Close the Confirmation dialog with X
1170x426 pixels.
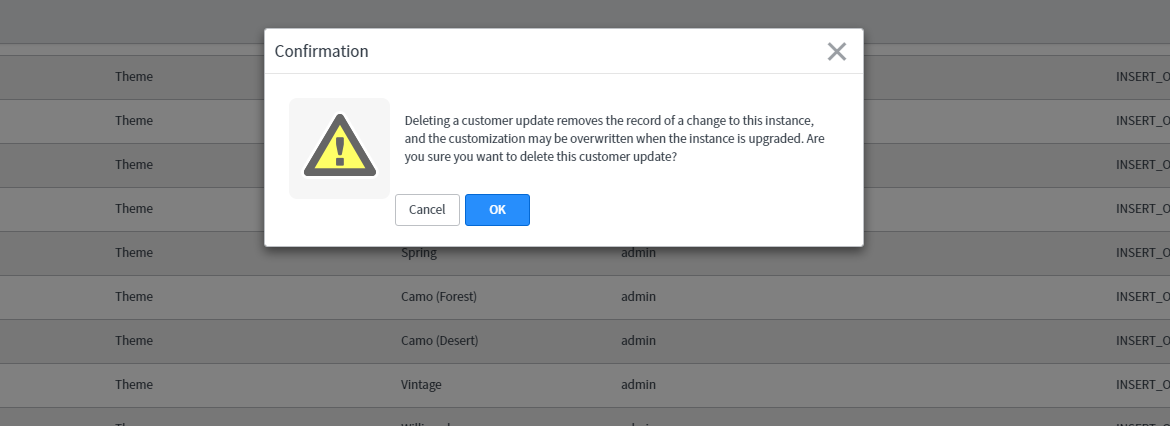pyautogui.click(x=836, y=51)
